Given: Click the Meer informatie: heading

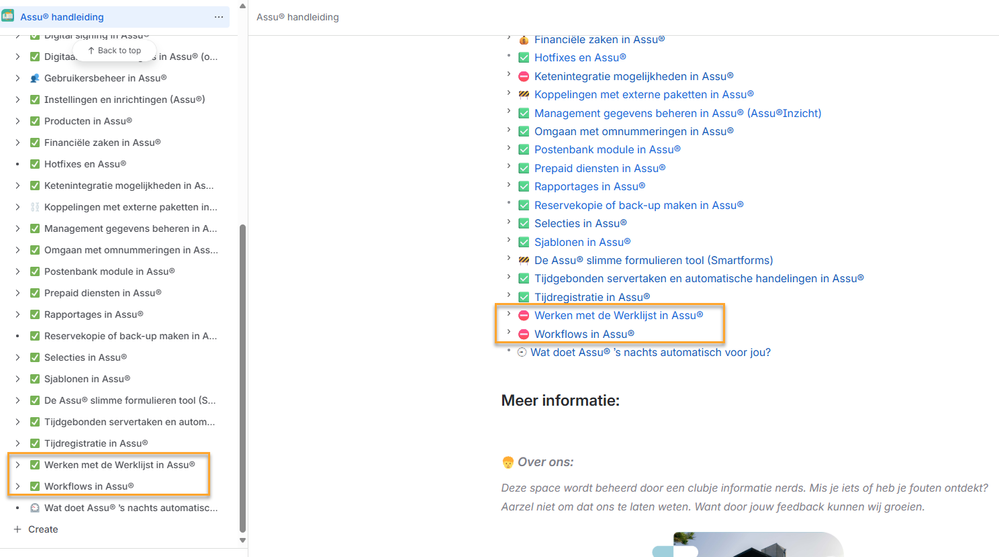Looking at the screenshot, I should point(560,401).
